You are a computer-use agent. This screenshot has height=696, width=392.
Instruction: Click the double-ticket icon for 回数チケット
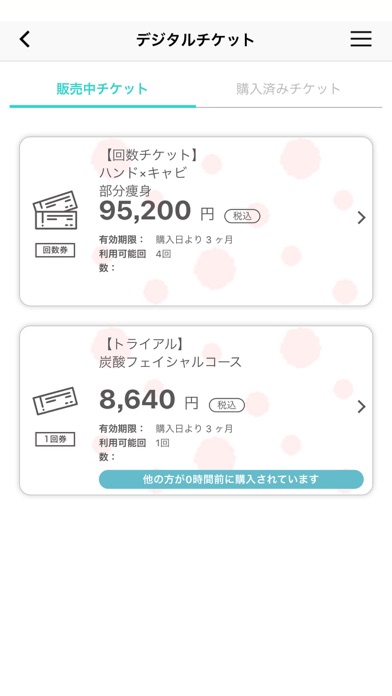pyautogui.click(x=55, y=210)
